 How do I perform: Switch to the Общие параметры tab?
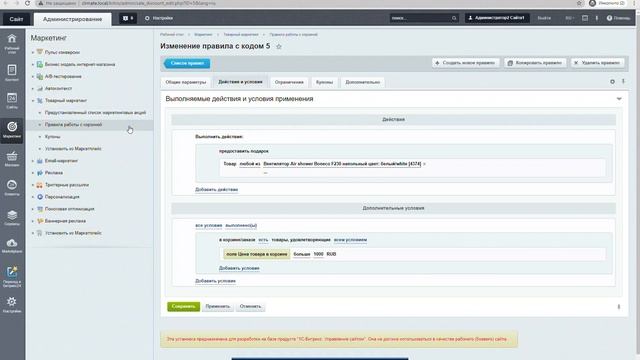(186, 82)
